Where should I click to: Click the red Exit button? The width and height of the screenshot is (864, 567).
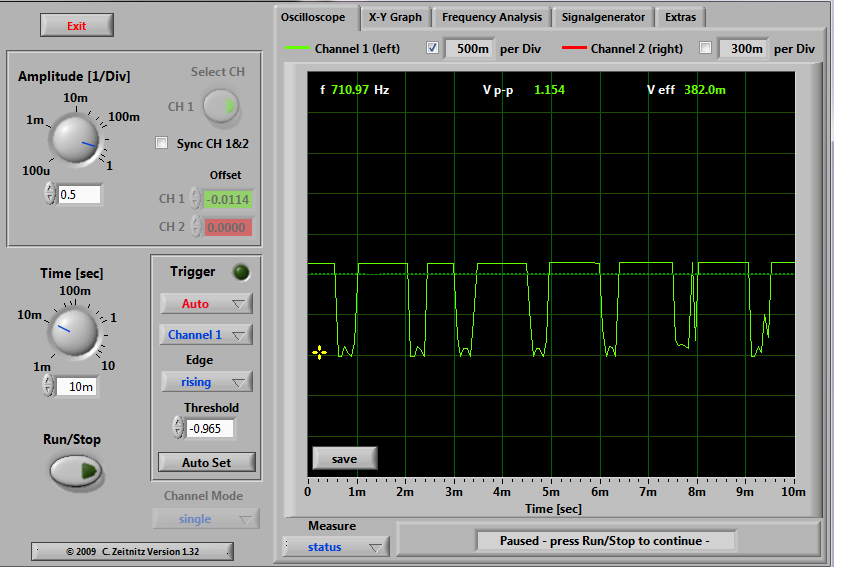coord(77,26)
